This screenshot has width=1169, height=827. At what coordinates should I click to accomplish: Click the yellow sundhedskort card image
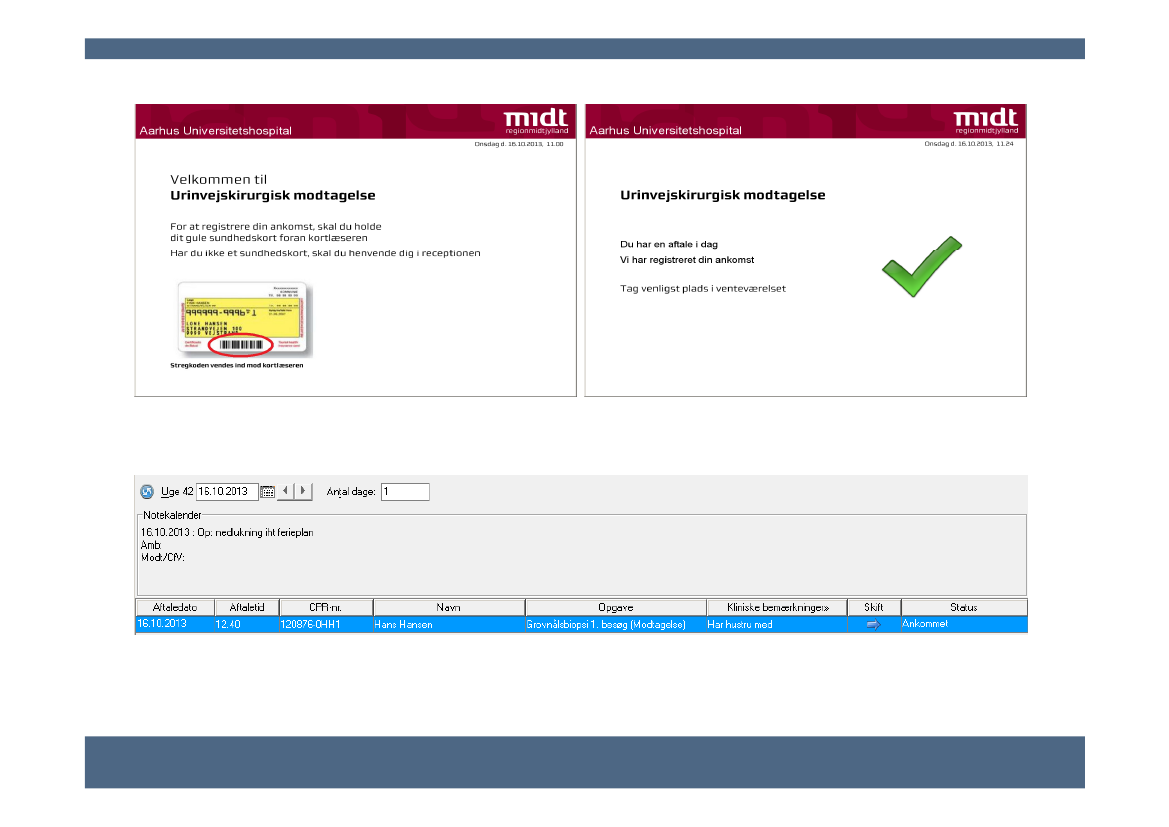click(244, 320)
